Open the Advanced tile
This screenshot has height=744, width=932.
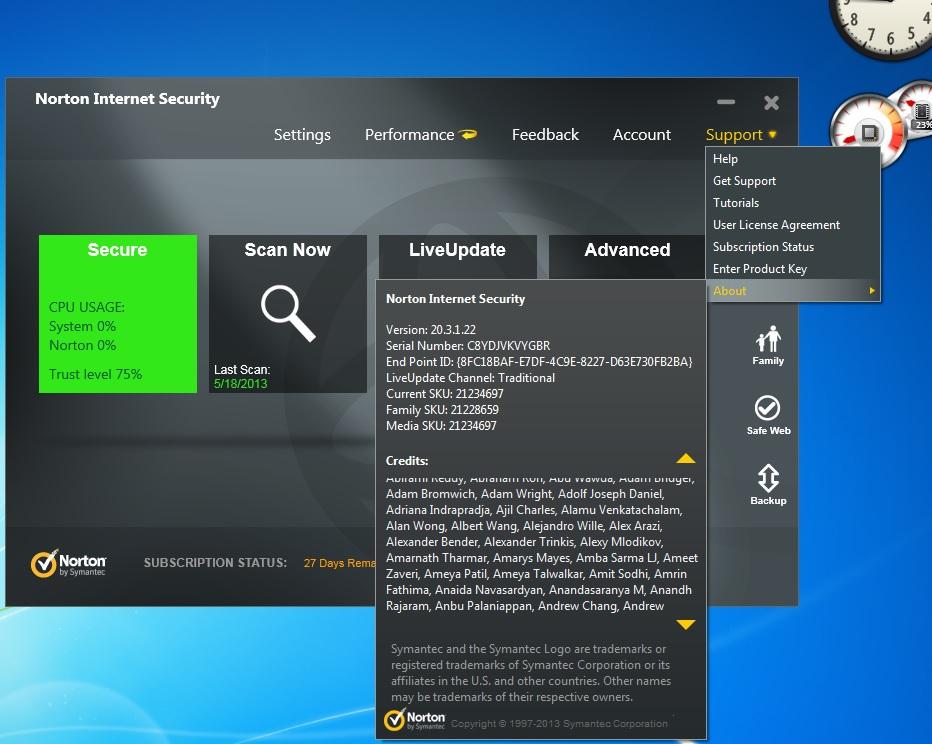tap(627, 256)
